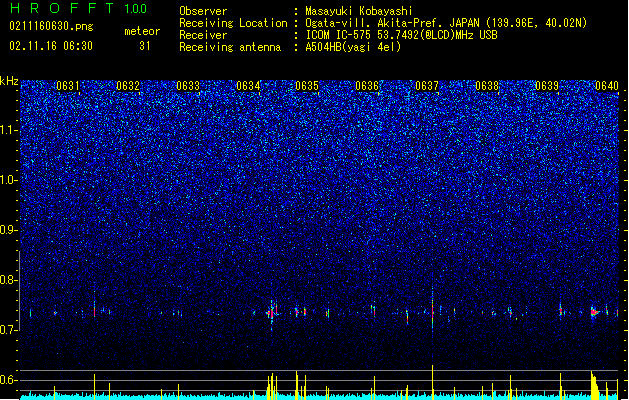The height and width of the screenshot is (400, 629).
Task: Click the bright meteor echo near 0640
Action: [x=595, y=312]
